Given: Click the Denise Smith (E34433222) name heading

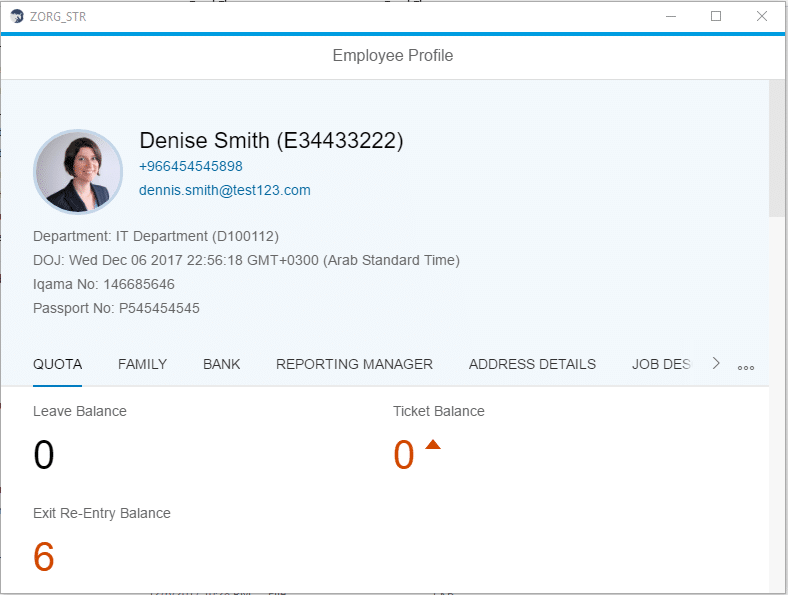Looking at the screenshot, I should (x=271, y=140).
